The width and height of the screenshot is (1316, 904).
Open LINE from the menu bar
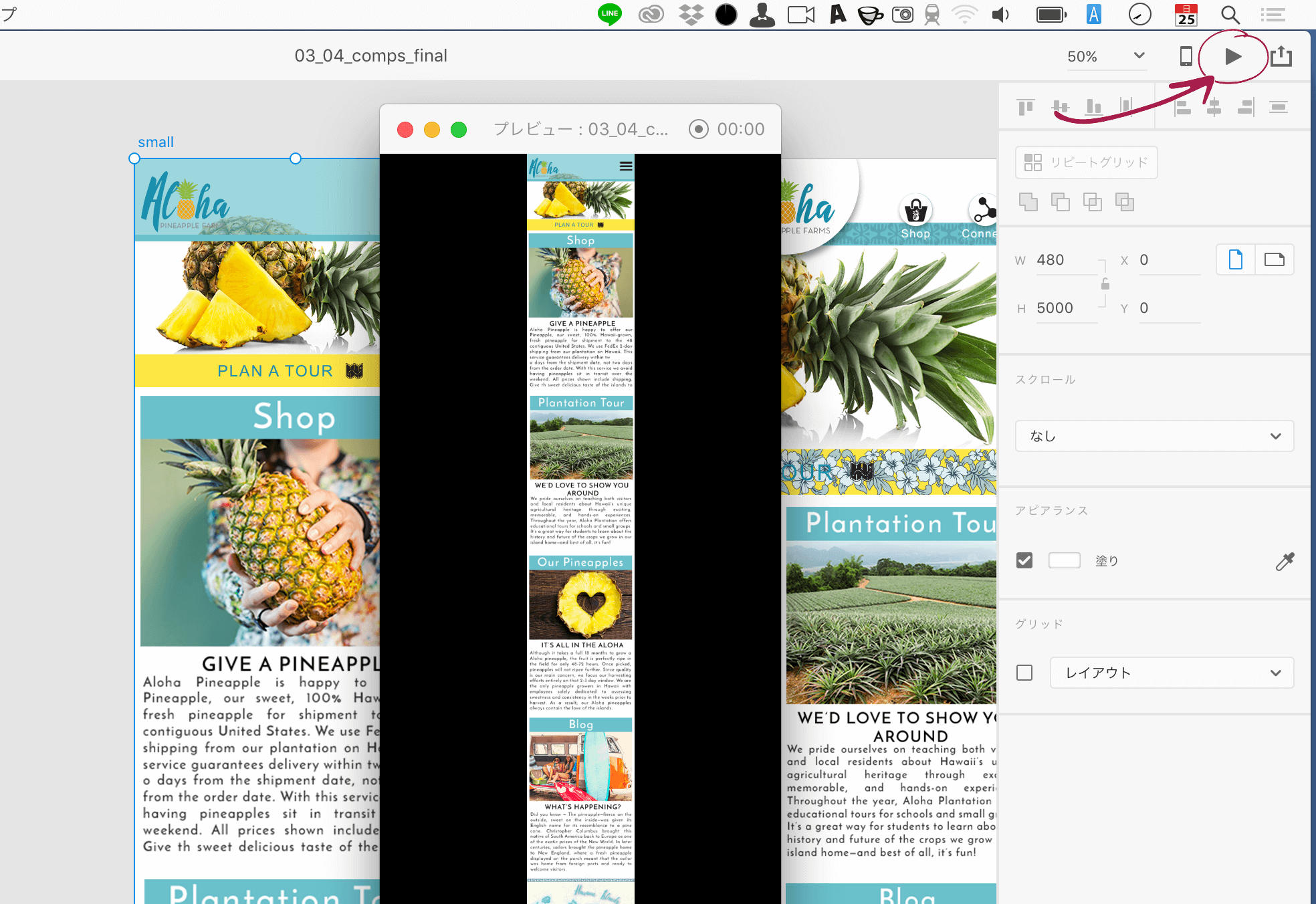point(610,15)
